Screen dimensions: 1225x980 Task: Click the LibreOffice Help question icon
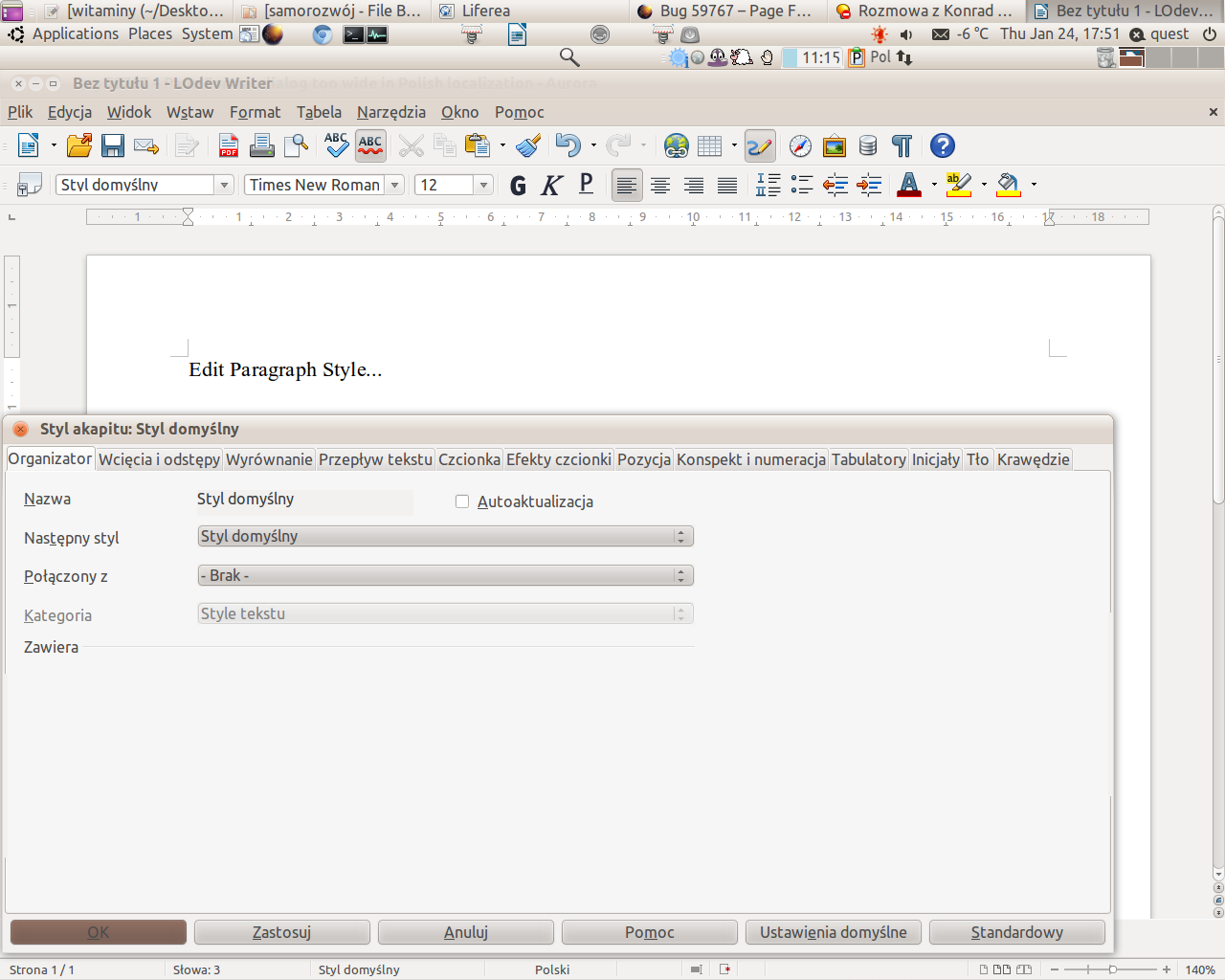click(x=943, y=146)
